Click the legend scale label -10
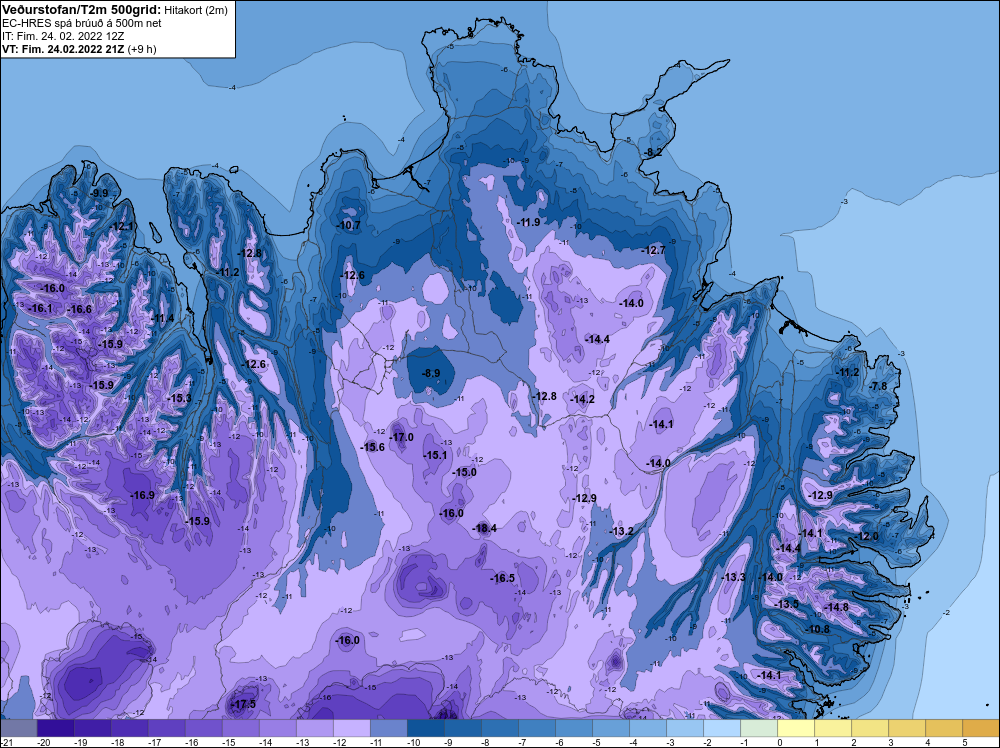Viewport: 1000px width, 748px height. tap(413, 742)
